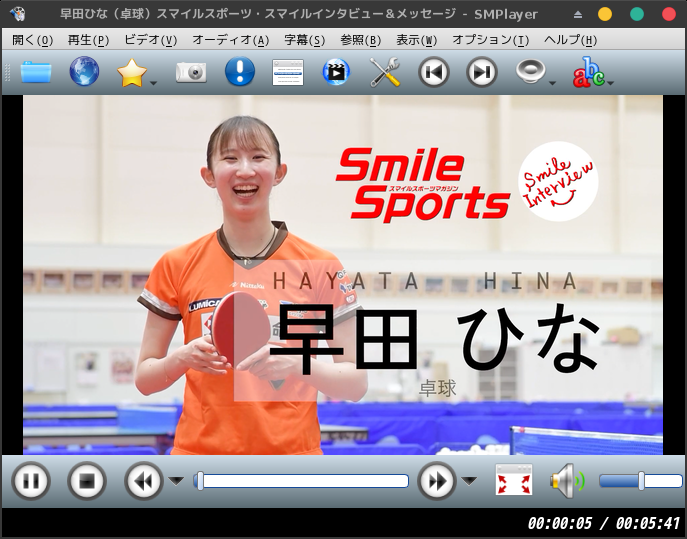Open the オーディオ(A) menu
687x539 pixels.
tap(230, 40)
